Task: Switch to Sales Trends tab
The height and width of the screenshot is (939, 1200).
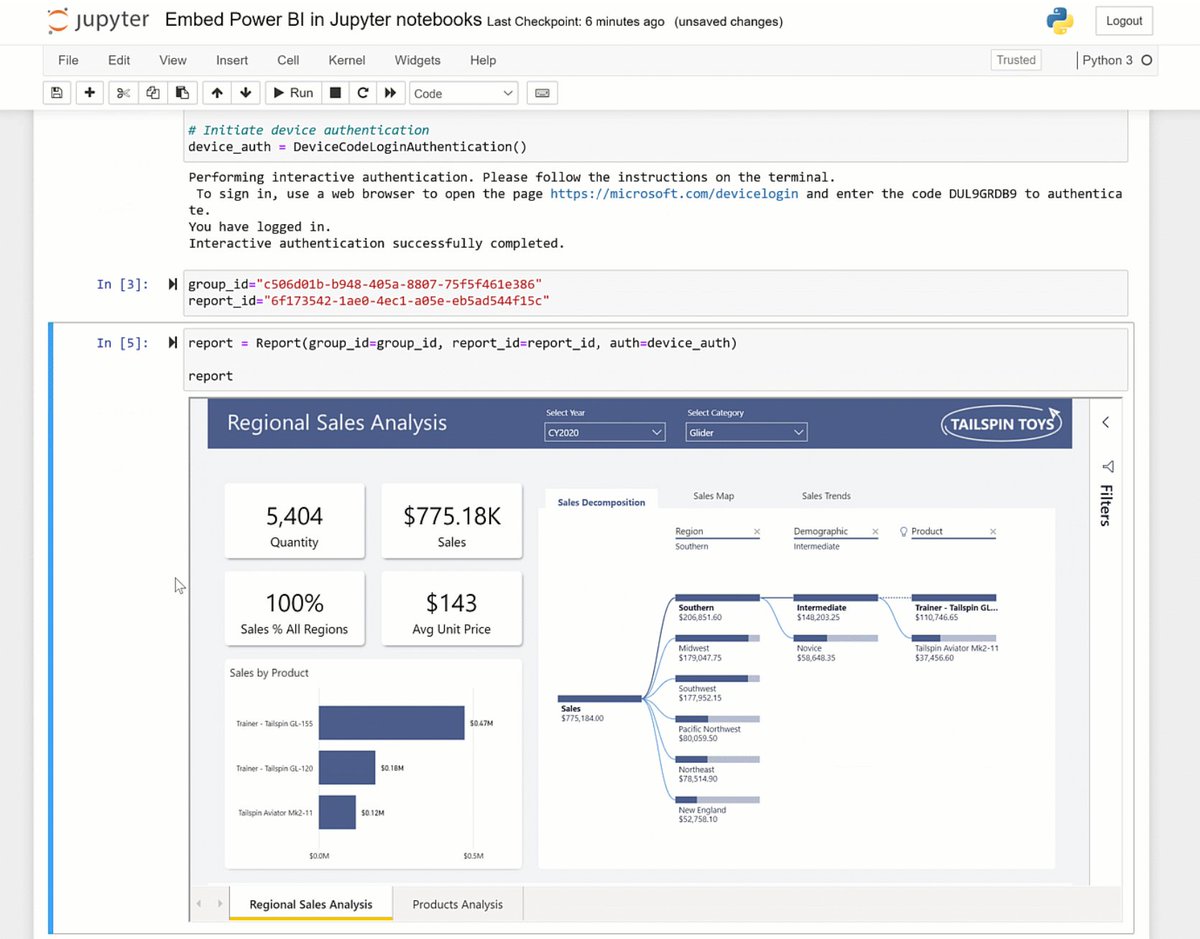Action: coord(826,496)
